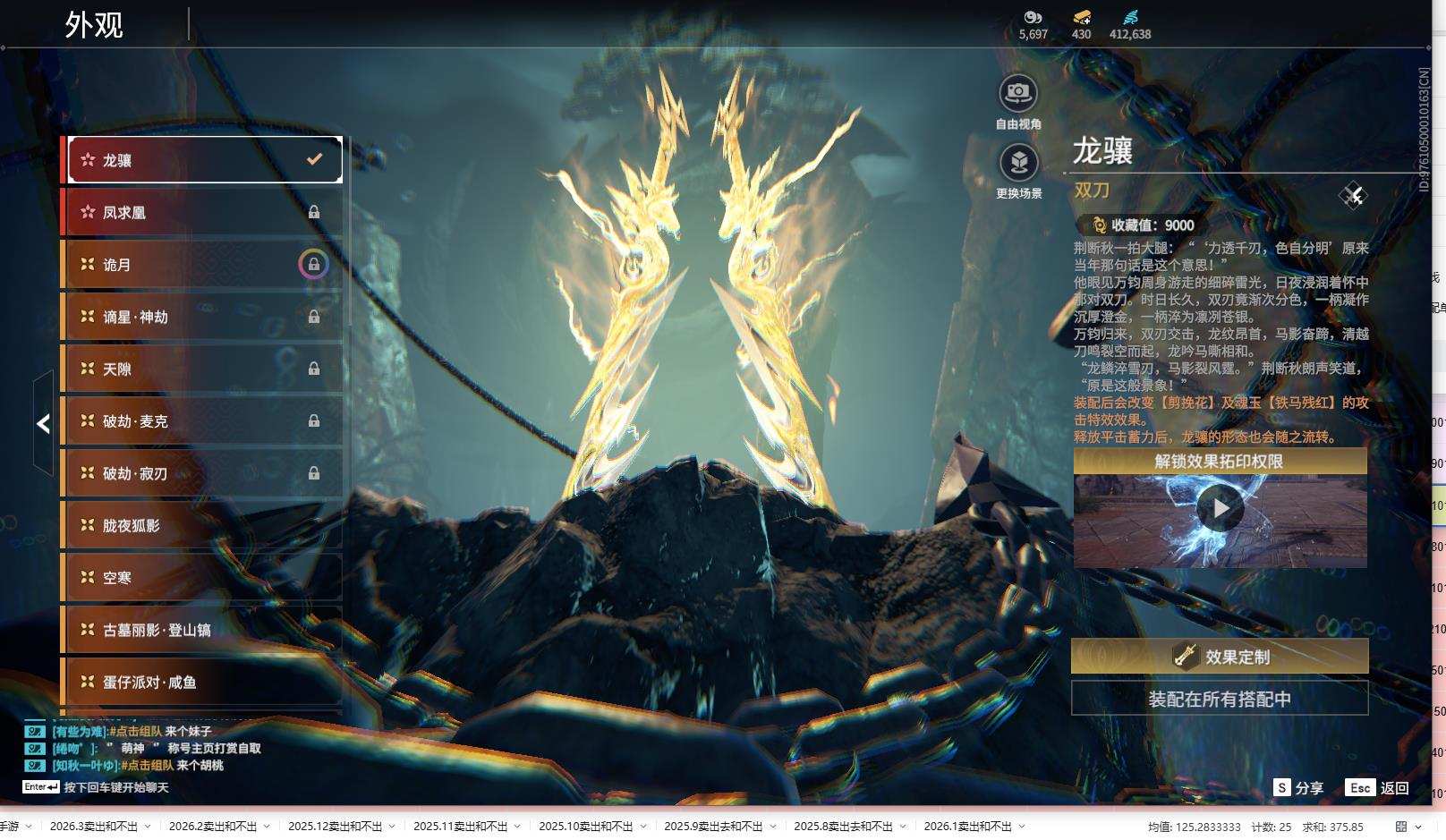This screenshot has width=1446, height=840.
Task: Toggle the checkmark on the 龙骧 skin
Action: 314,159
